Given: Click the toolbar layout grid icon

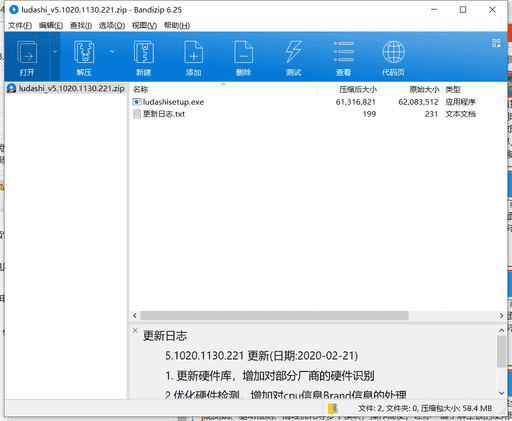Looking at the screenshot, I should click(x=496, y=43).
